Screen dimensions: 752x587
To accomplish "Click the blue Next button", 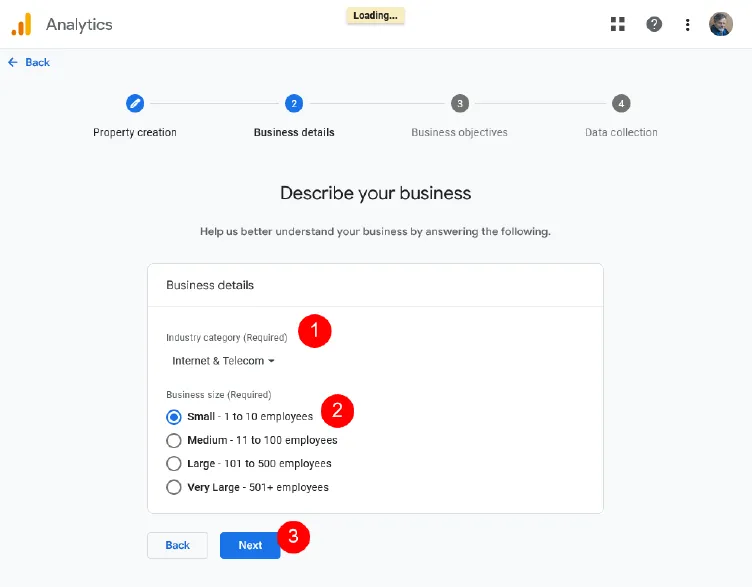I will coord(250,545).
